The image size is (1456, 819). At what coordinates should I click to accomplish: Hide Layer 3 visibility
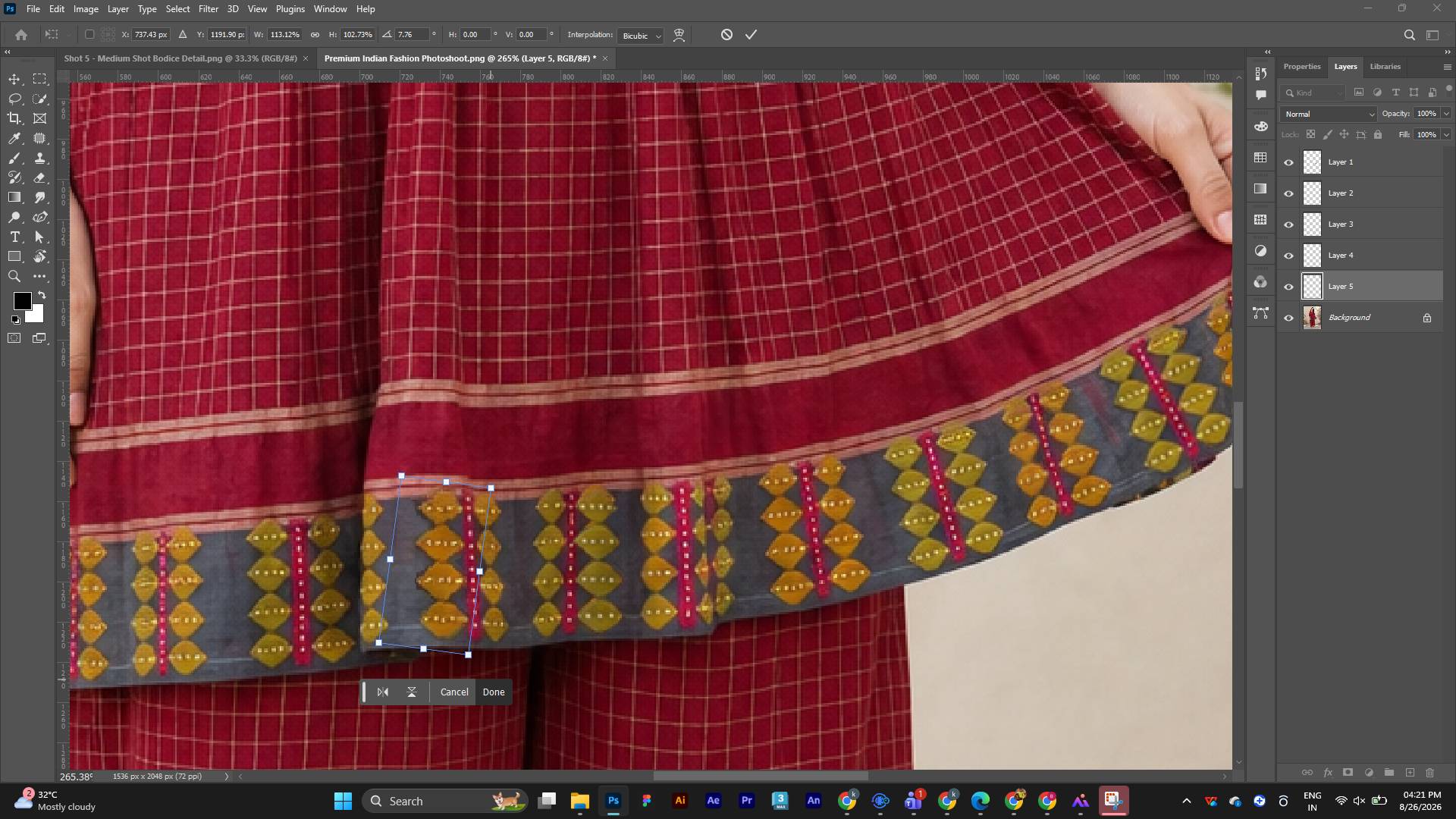coord(1288,224)
